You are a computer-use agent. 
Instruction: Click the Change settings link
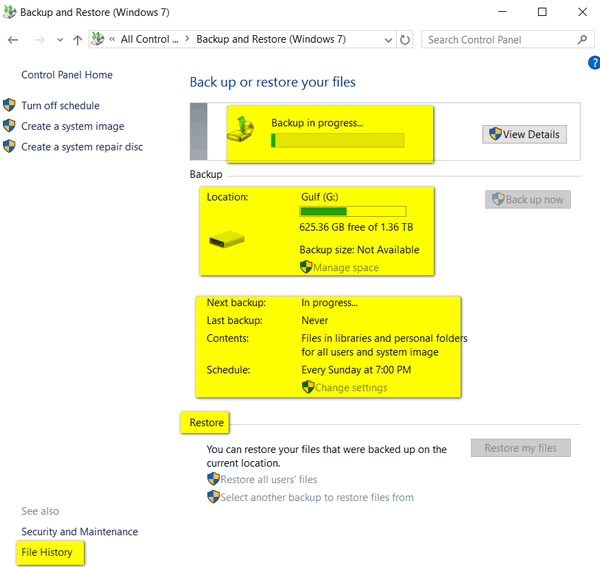pos(351,388)
